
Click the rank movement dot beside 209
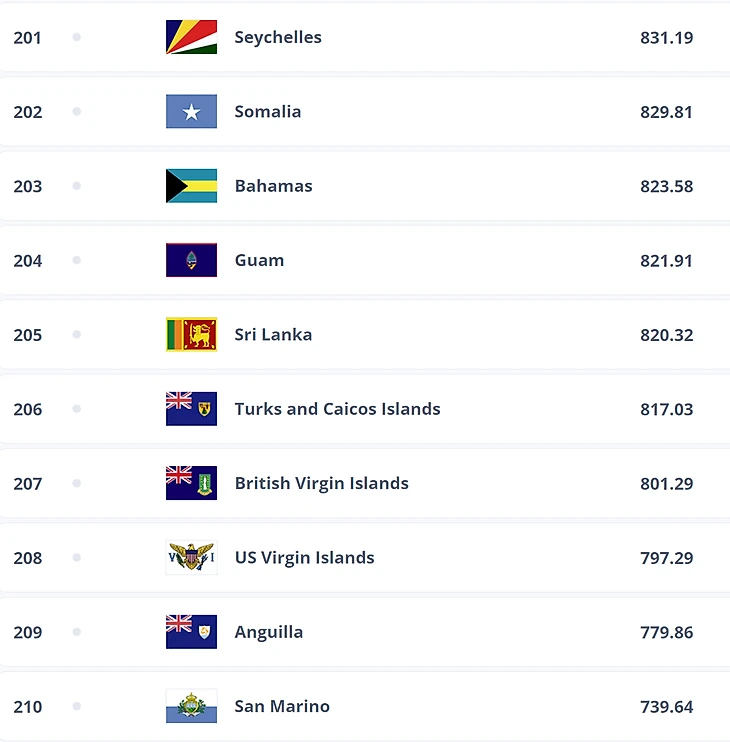tap(77, 632)
